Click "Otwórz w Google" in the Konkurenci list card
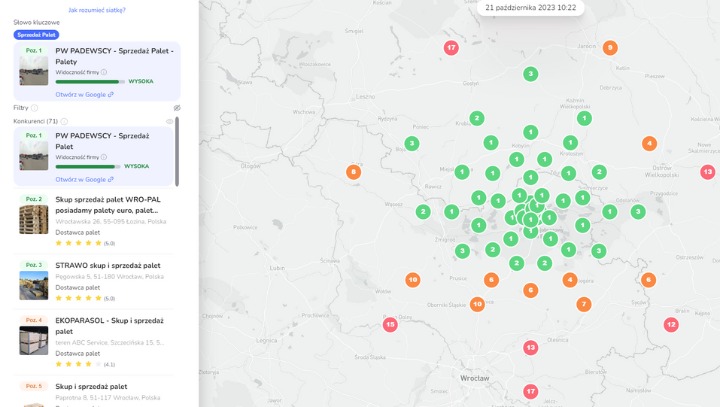This screenshot has height=407, width=720. 84,179
